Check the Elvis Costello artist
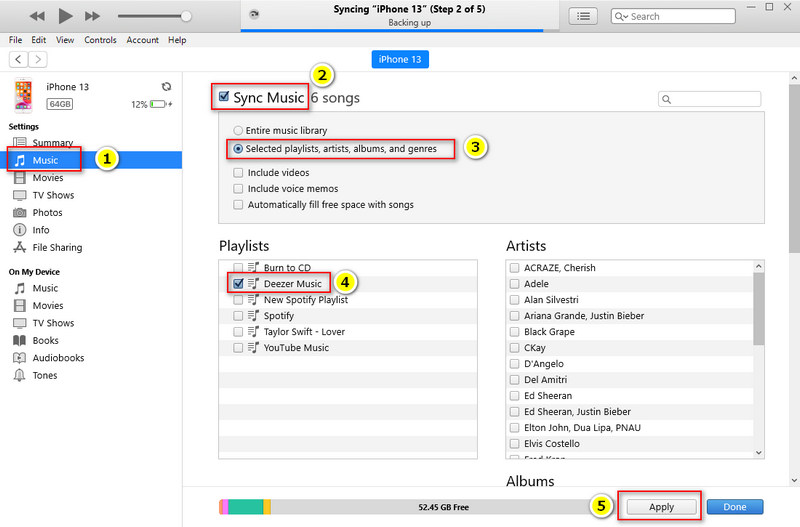Image resolution: width=800 pixels, height=527 pixels. pos(514,444)
